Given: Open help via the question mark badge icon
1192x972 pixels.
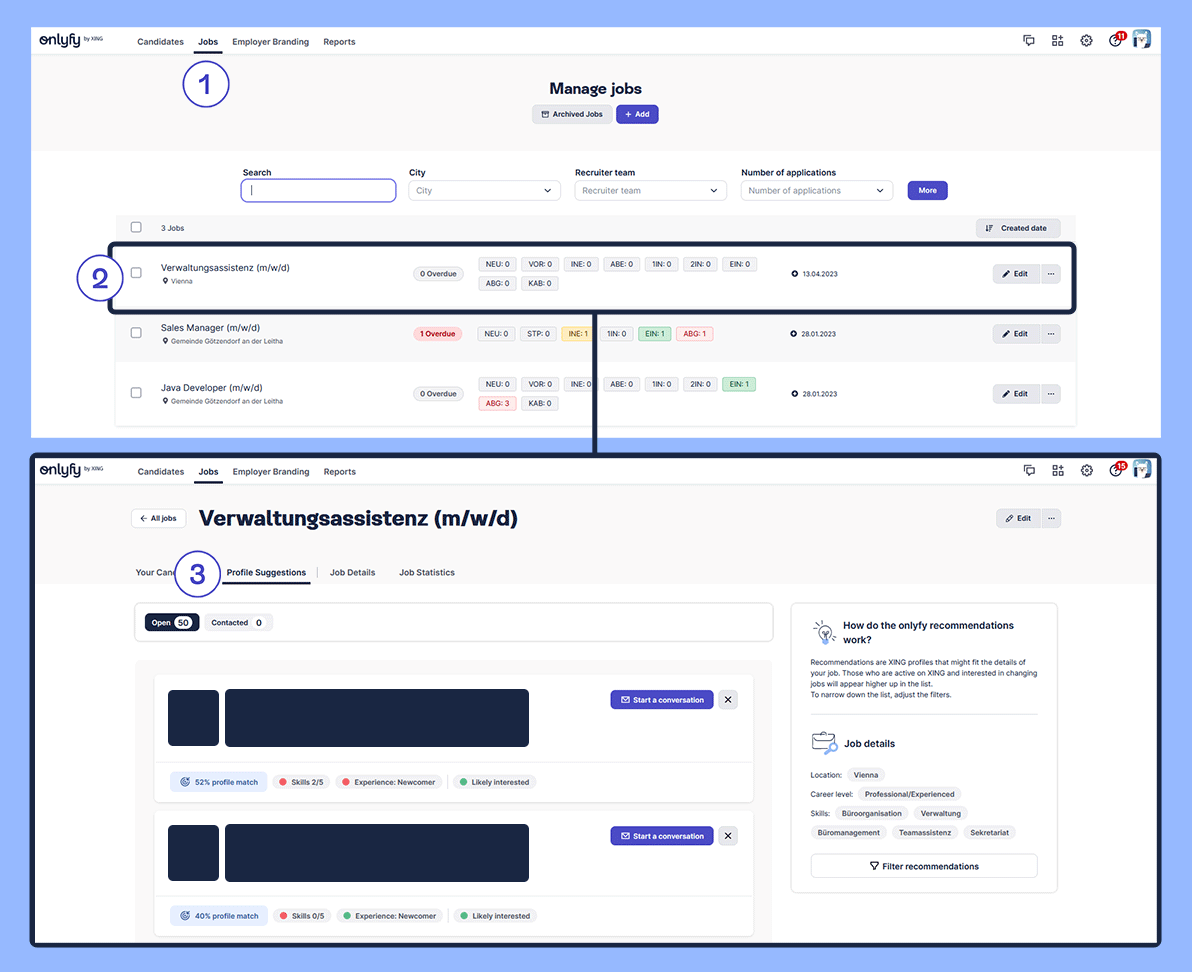Looking at the screenshot, I should 1115,40.
